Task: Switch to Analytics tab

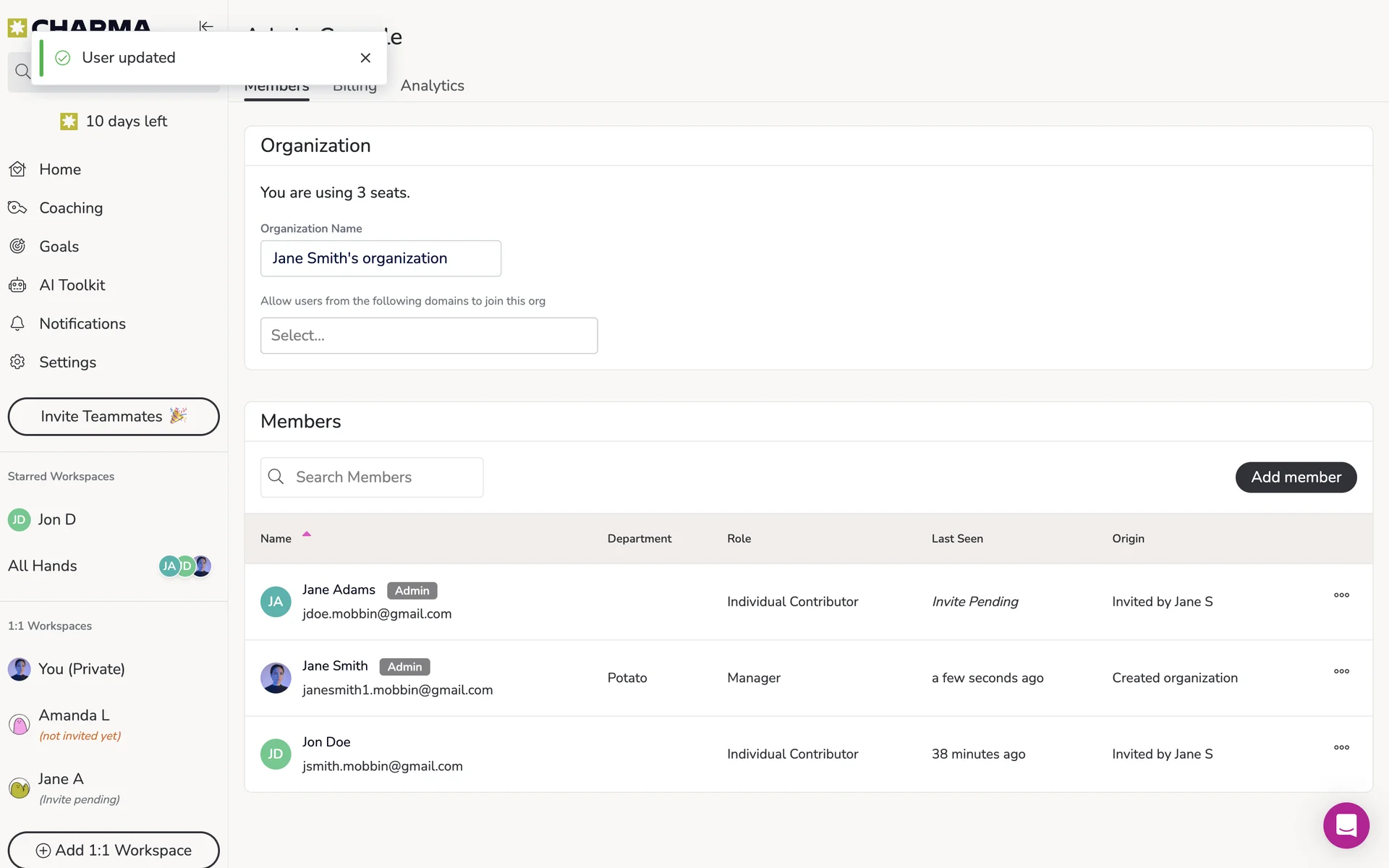Action: click(432, 86)
